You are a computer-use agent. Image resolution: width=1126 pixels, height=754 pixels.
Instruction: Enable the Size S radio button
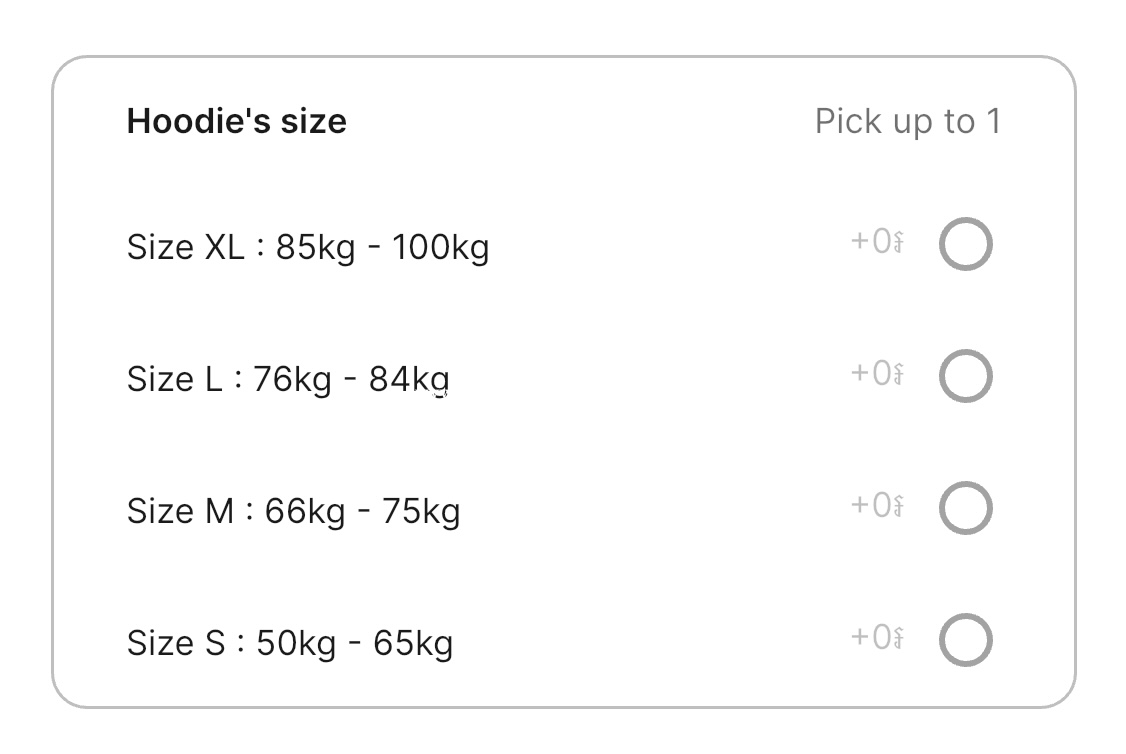coord(965,640)
